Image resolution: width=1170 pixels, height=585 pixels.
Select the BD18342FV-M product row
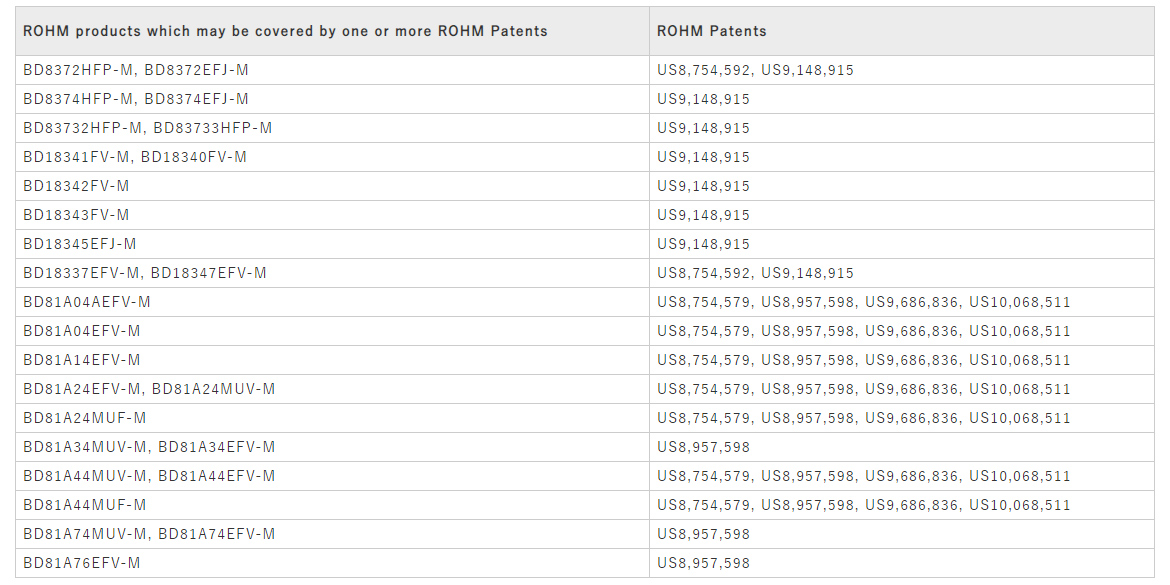(584, 186)
